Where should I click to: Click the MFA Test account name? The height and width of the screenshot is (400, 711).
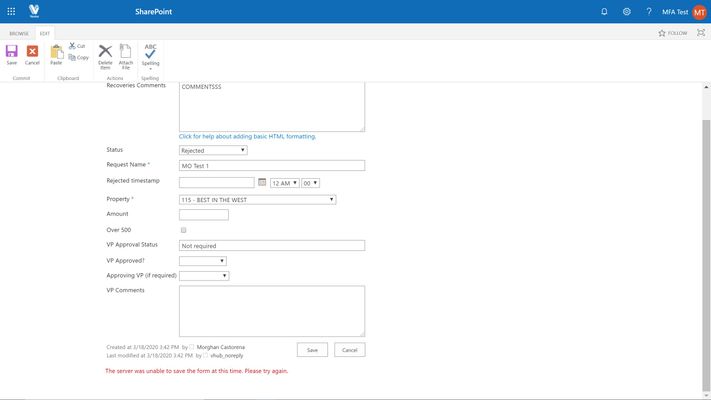(675, 12)
